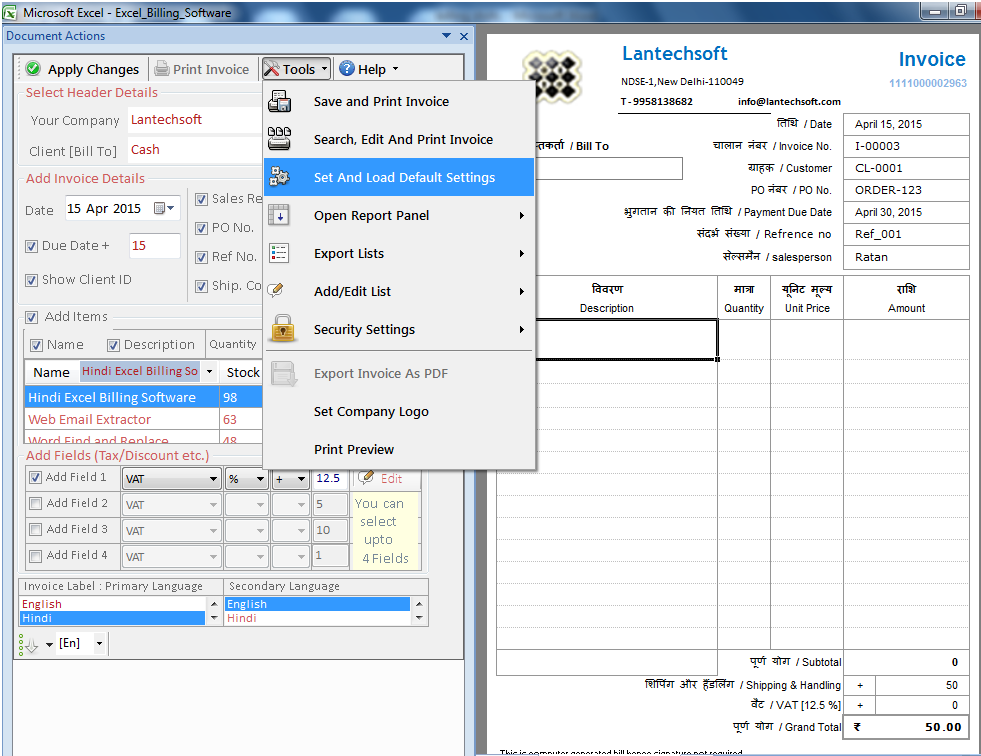
Task: Click the Print Invoice printer icon
Action: [162, 68]
